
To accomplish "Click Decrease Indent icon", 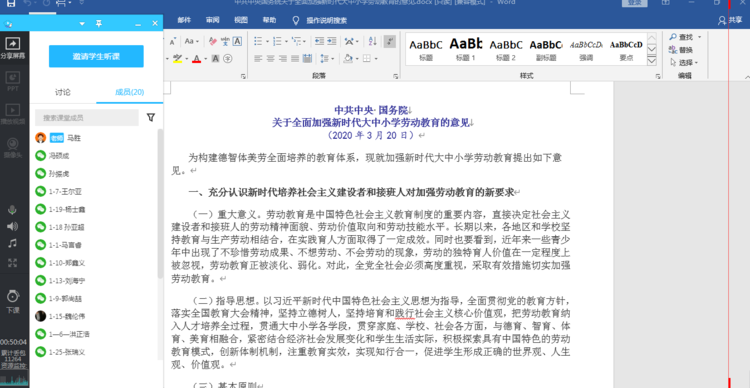I will pos(320,41).
